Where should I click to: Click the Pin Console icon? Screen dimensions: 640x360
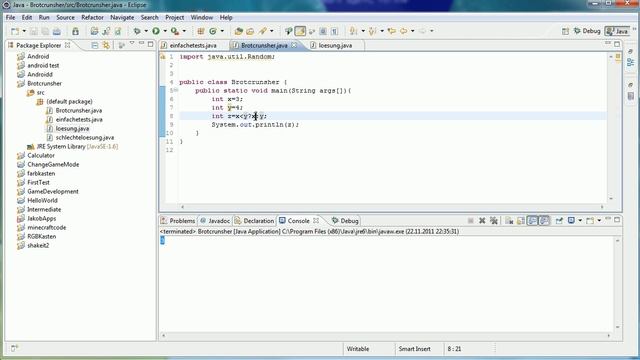[x=560, y=220]
